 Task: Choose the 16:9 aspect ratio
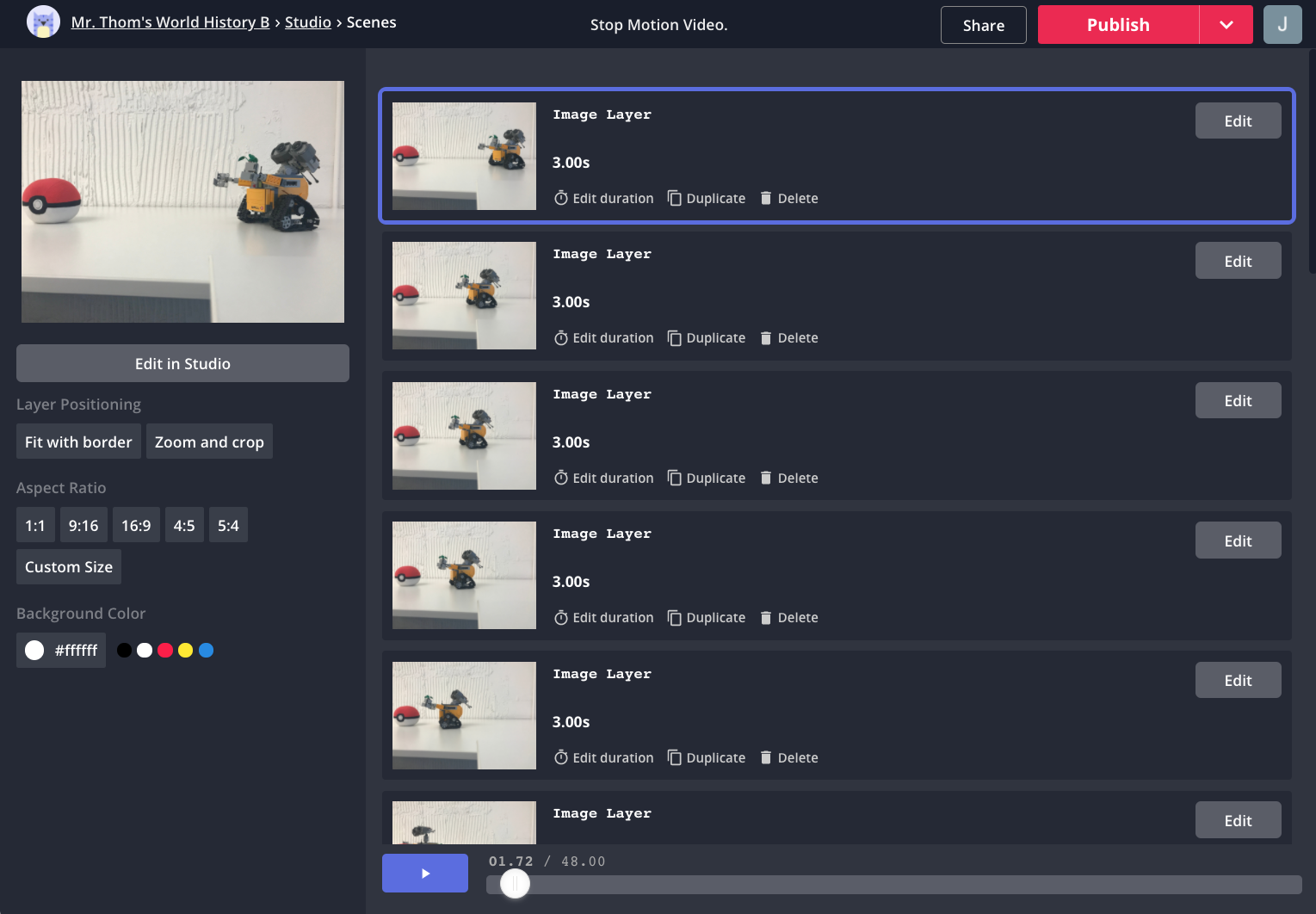click(x=136, y=525)
